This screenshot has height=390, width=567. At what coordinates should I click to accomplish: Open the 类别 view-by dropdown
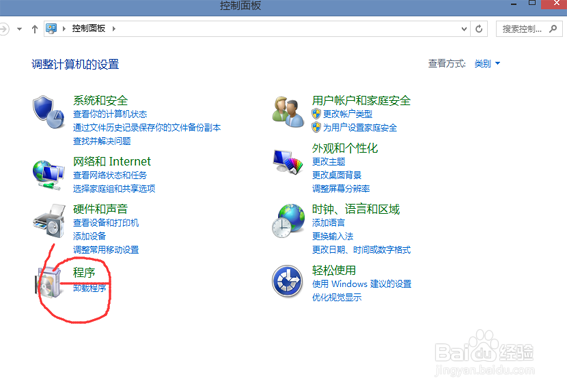pos(487,64)
